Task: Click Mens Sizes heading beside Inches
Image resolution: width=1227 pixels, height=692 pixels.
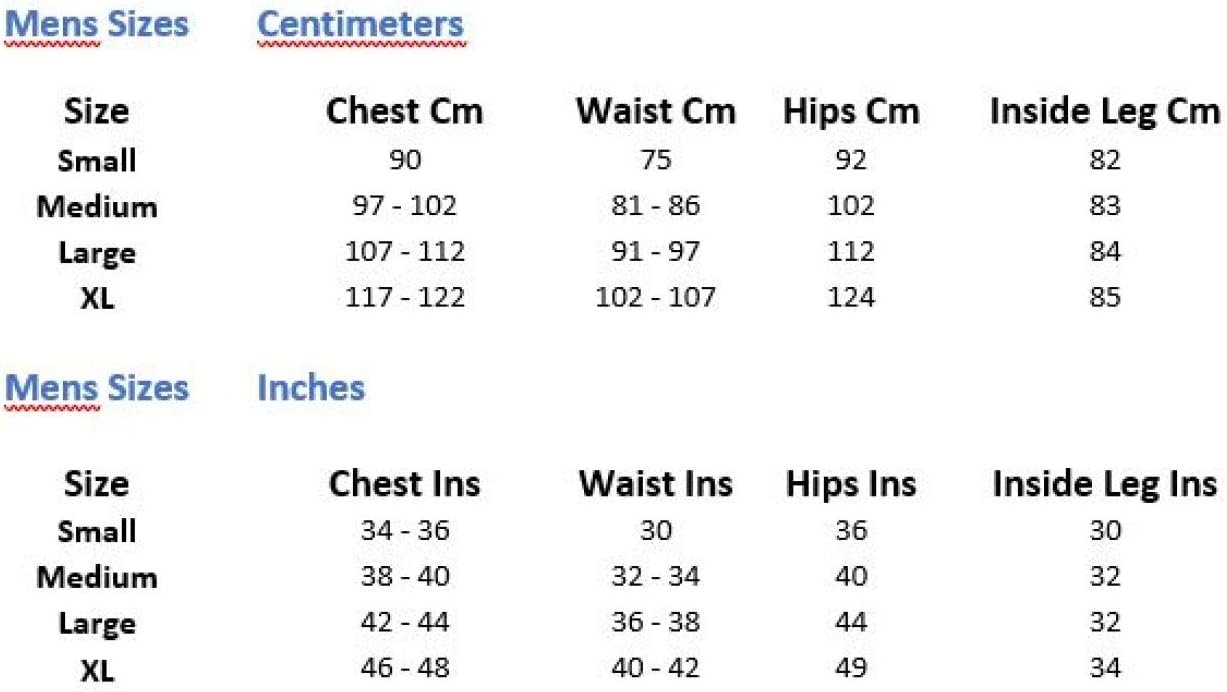Action: (97, 387)
